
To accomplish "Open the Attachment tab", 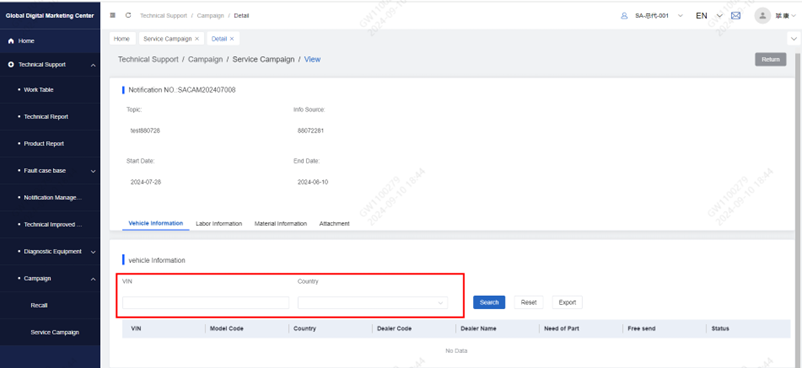I will 335,224.
